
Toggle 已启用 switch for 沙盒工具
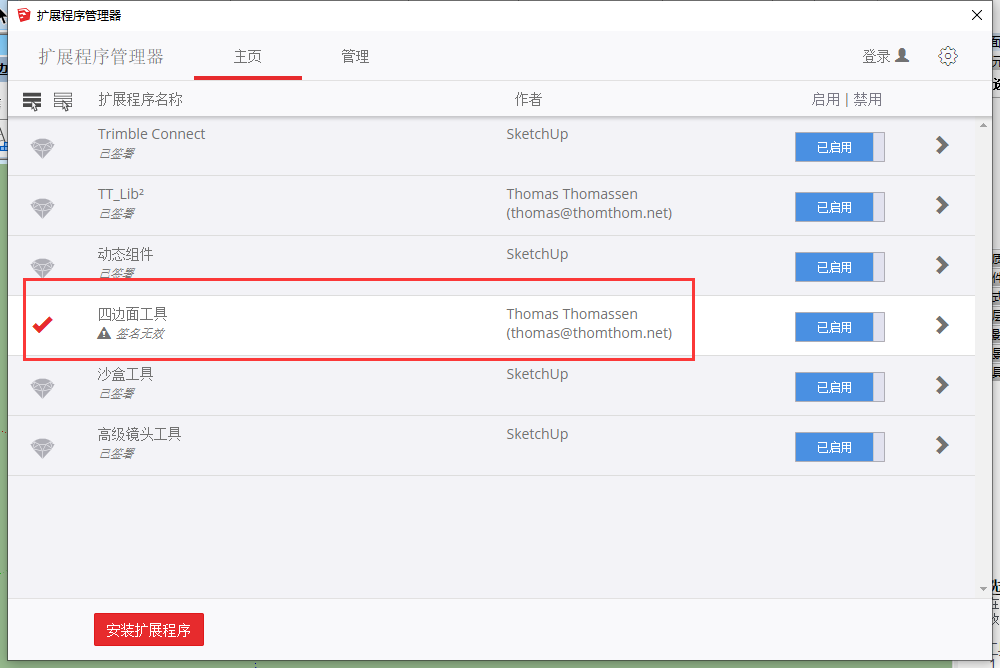[x=839, y=387]
